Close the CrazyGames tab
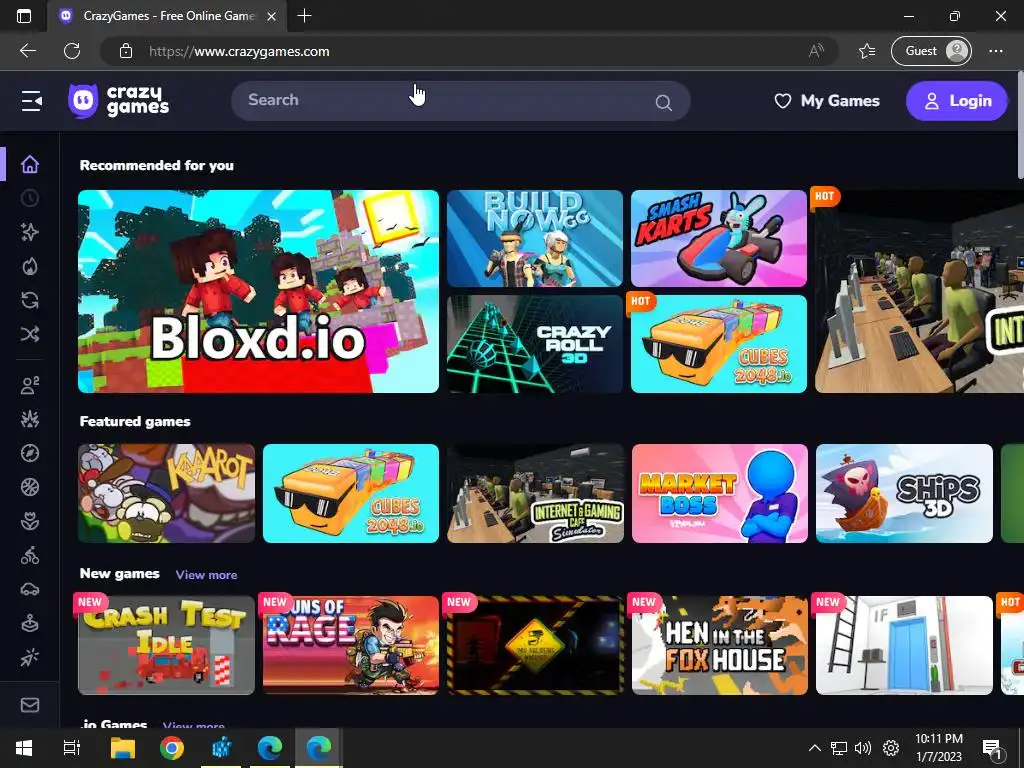 tap(272, 16)
